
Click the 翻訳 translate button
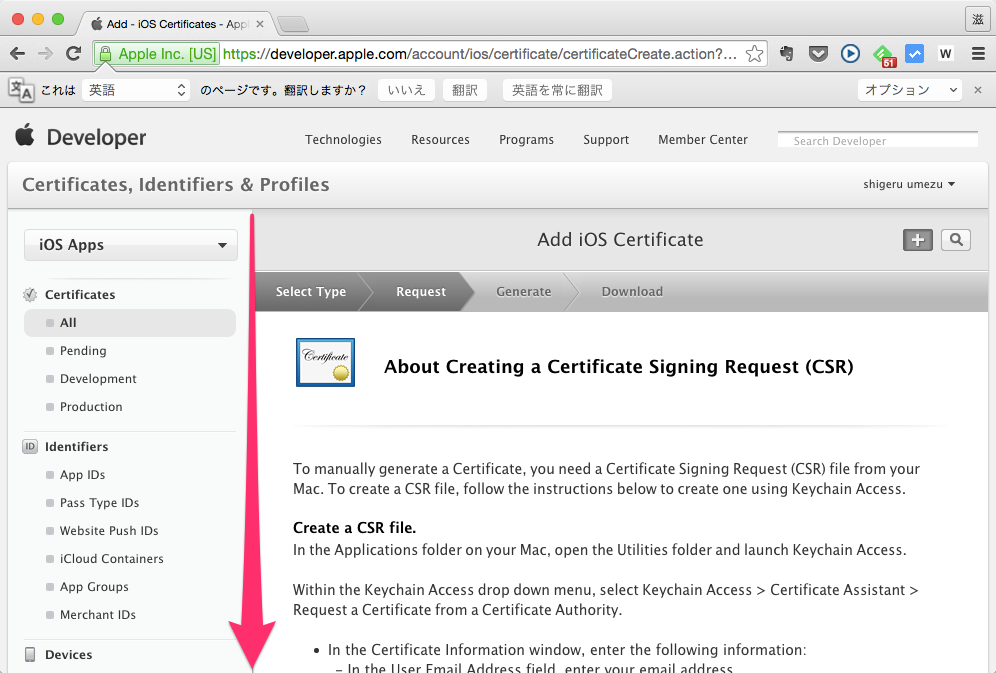click(x=464, y=90)
